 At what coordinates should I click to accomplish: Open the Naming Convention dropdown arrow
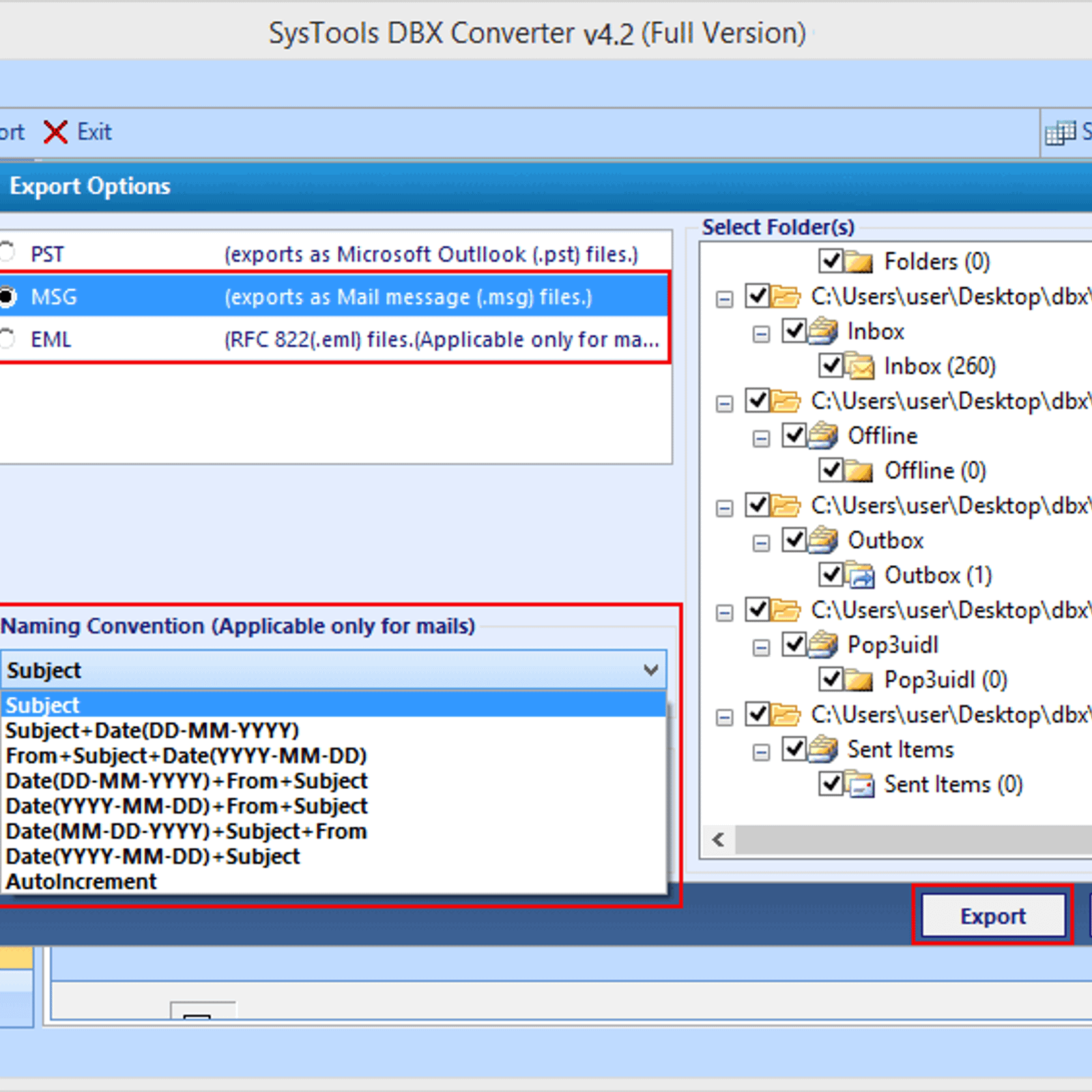click(650, 670)
